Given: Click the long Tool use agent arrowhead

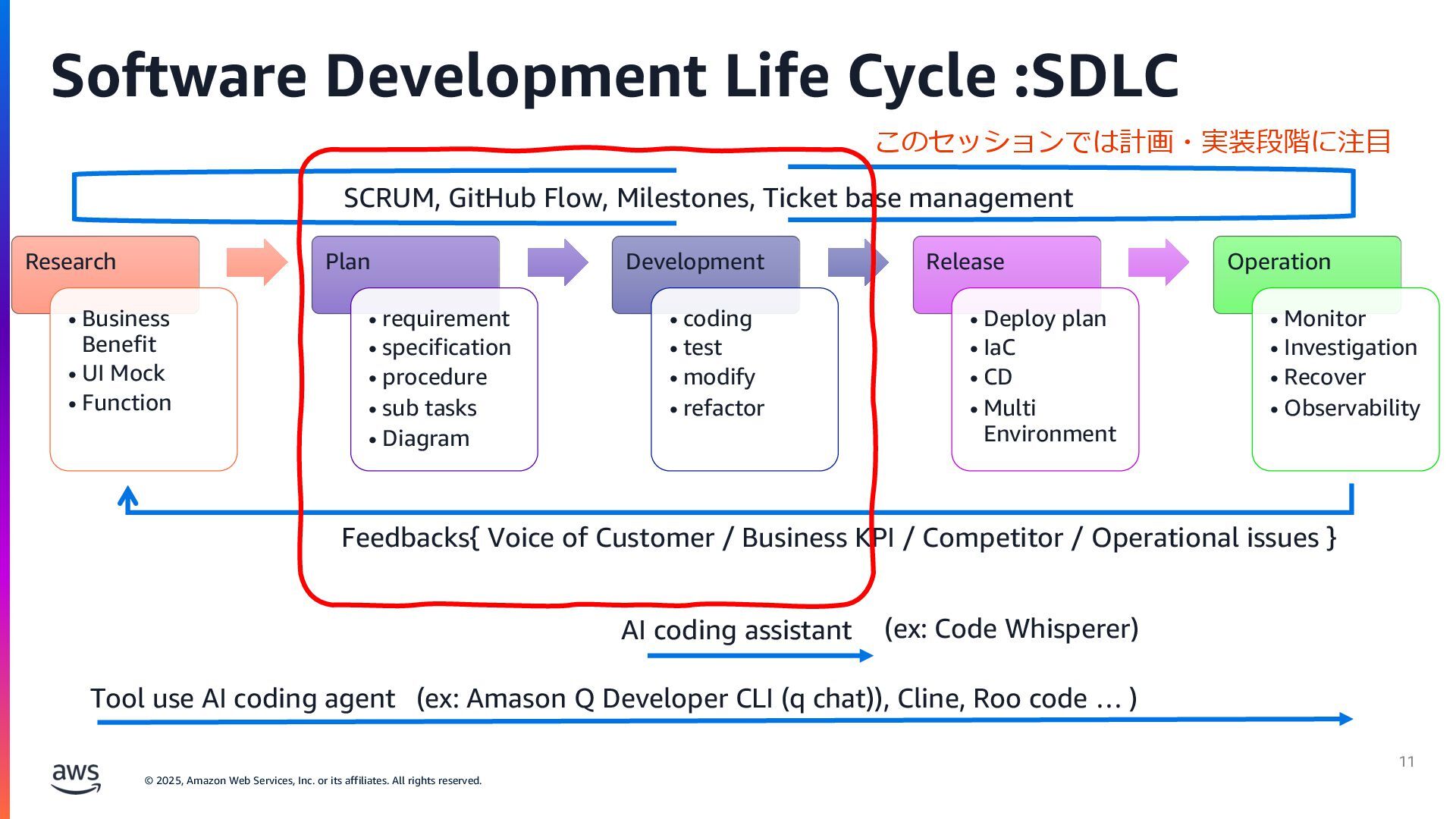Looking at the screenshot, I should pyautogui.click(x=1345, y=719).
